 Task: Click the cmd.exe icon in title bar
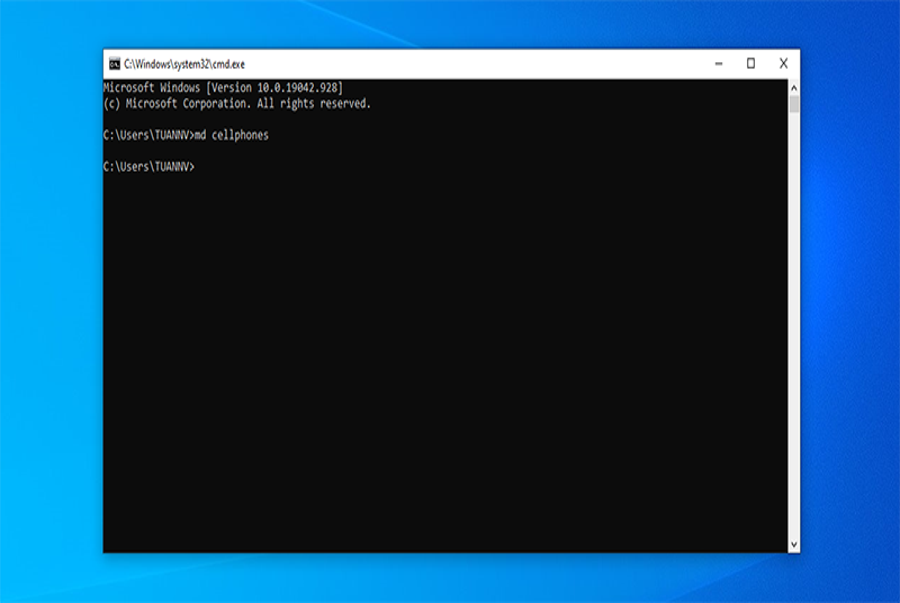tap(115, 64)
